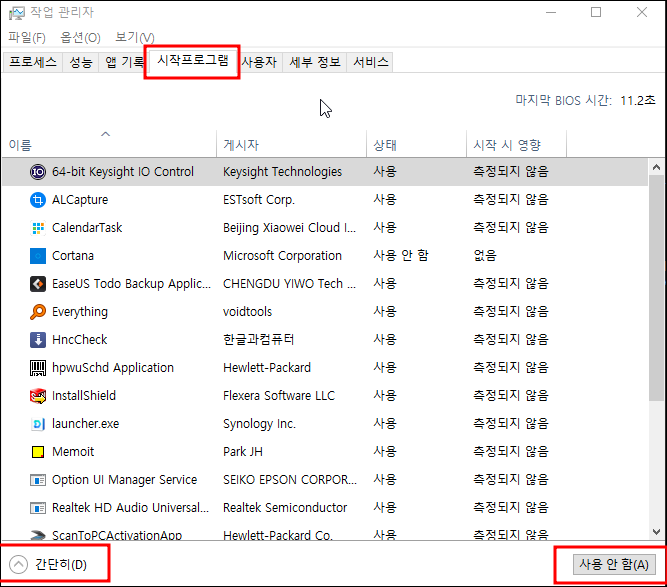Click the EaseUS Todo Backup icon
The width and height of the screenshot is (667, 587).
(38, 284)
